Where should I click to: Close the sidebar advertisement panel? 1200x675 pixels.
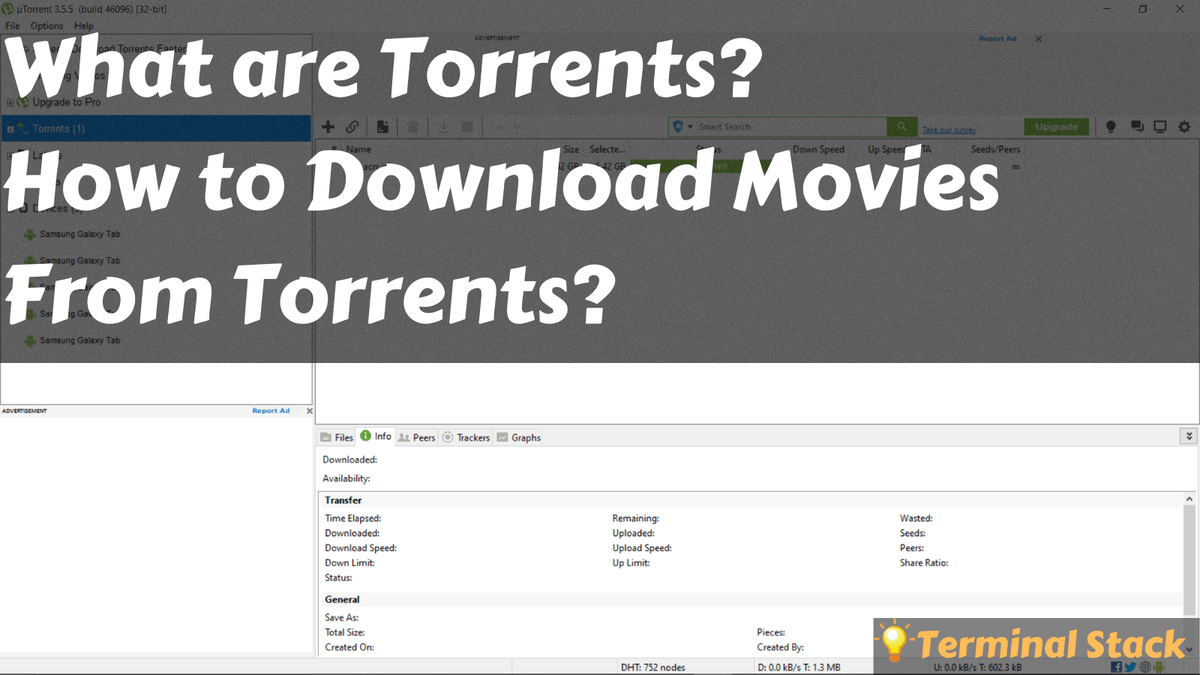click(309, 411)
